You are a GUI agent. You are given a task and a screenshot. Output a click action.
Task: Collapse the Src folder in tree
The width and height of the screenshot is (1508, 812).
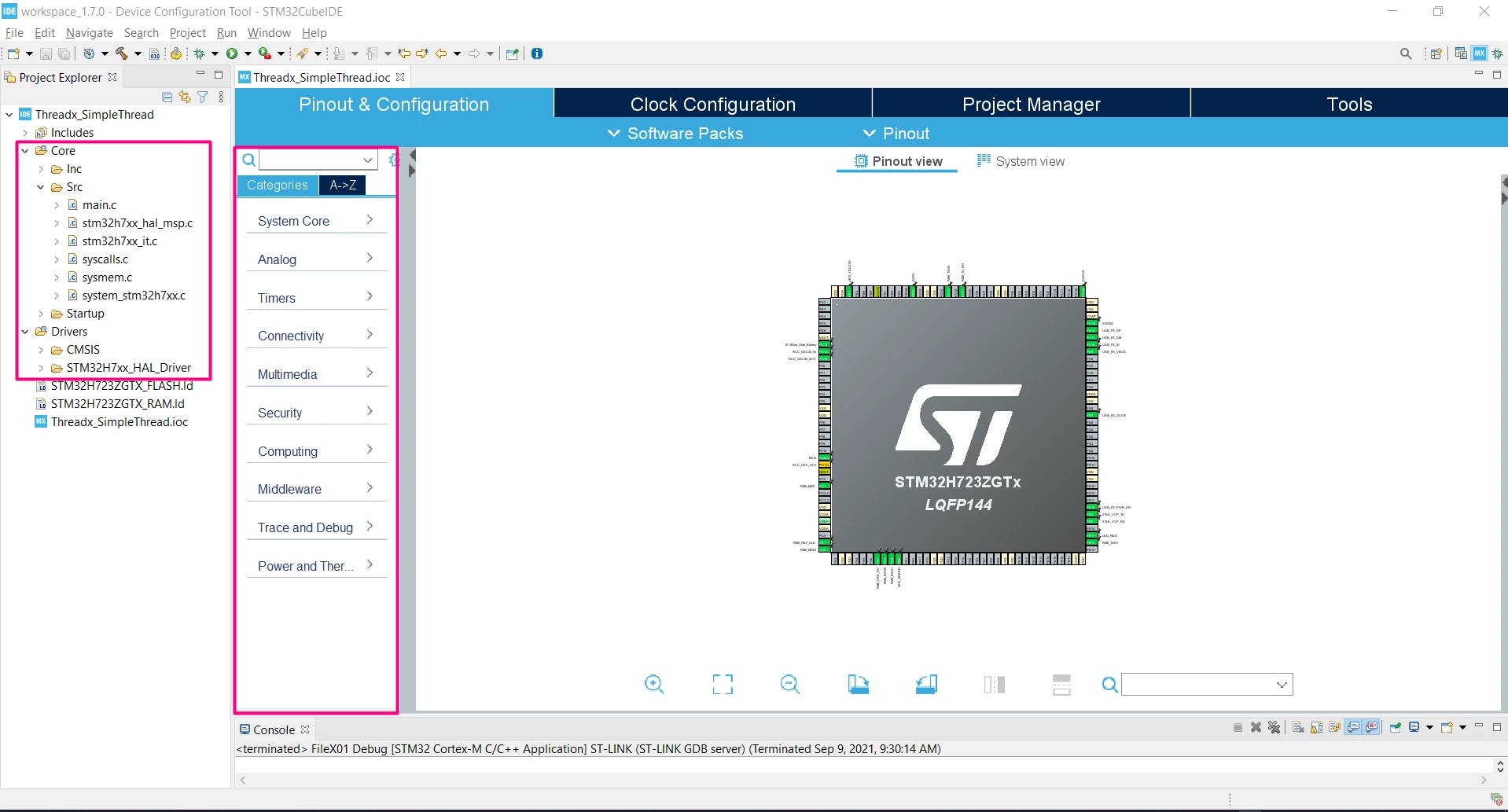tap(41, 187)
